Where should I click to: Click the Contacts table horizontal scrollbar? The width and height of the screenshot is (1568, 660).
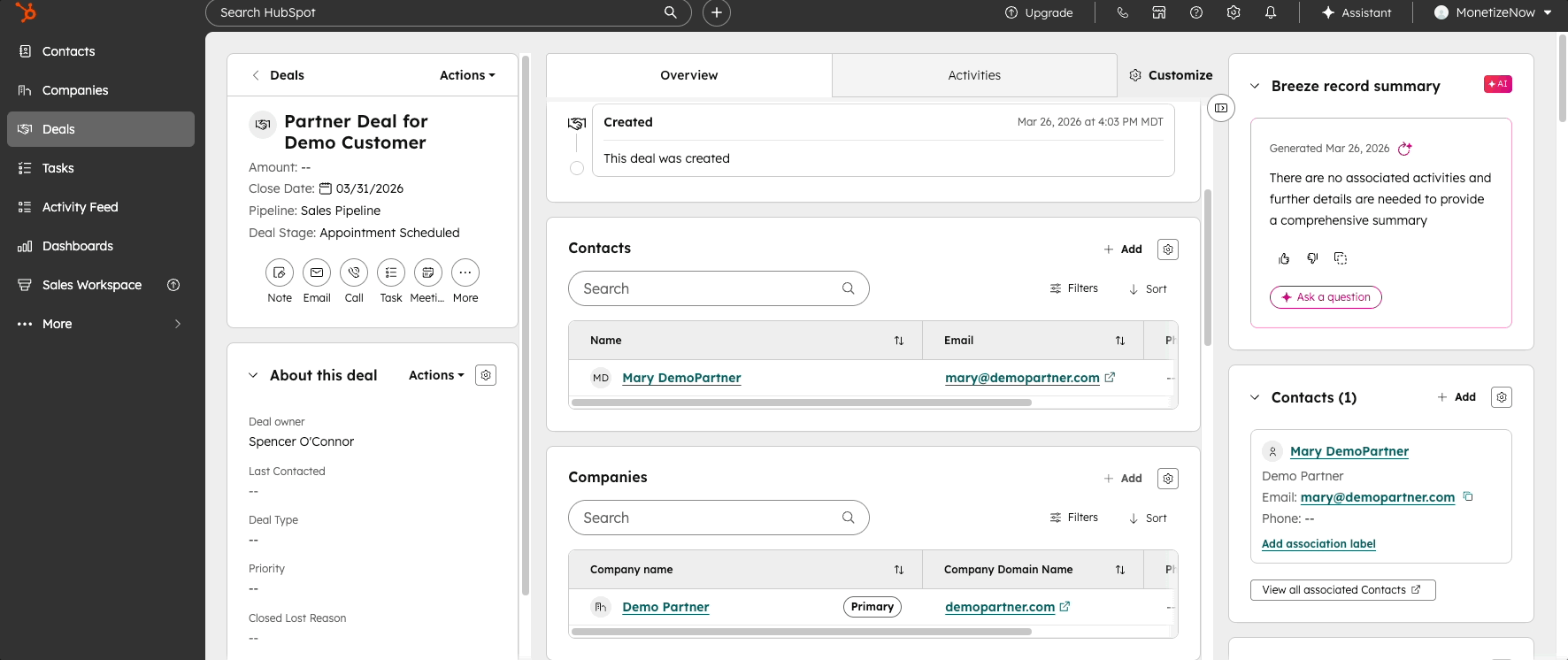[x=802, y=403]
